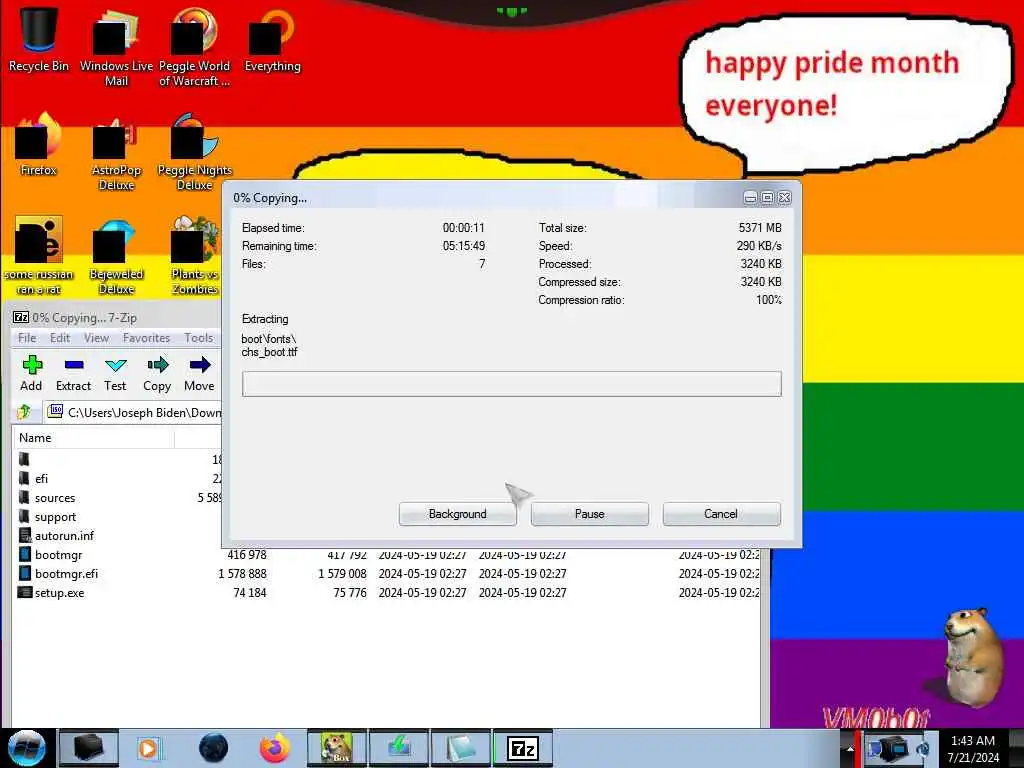Image resolution: width=1024 pixels, height=768 pixels.
Task: Click the 7-Zip address path field
Action: [134, 412]
